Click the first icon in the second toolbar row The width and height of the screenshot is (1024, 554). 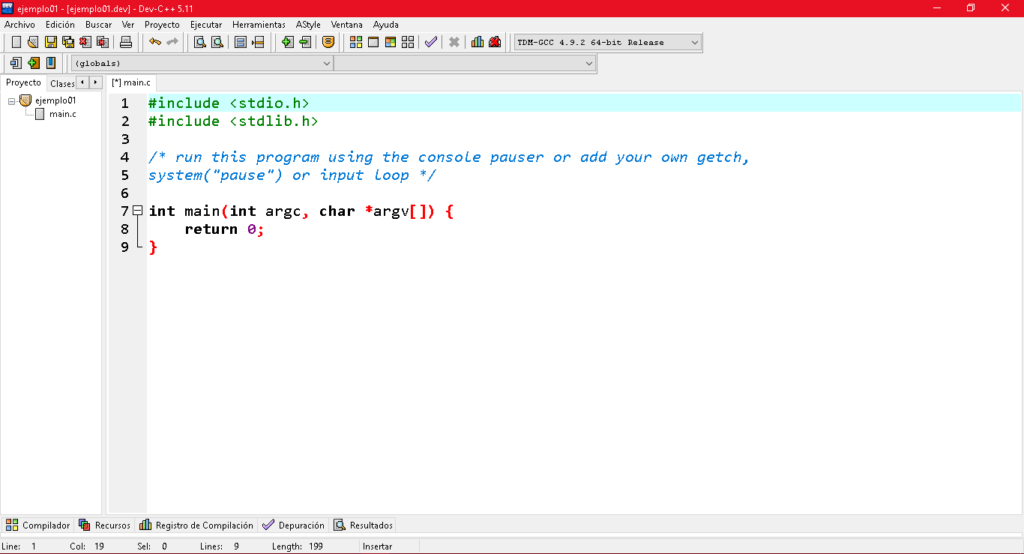[x=16, y=63]
